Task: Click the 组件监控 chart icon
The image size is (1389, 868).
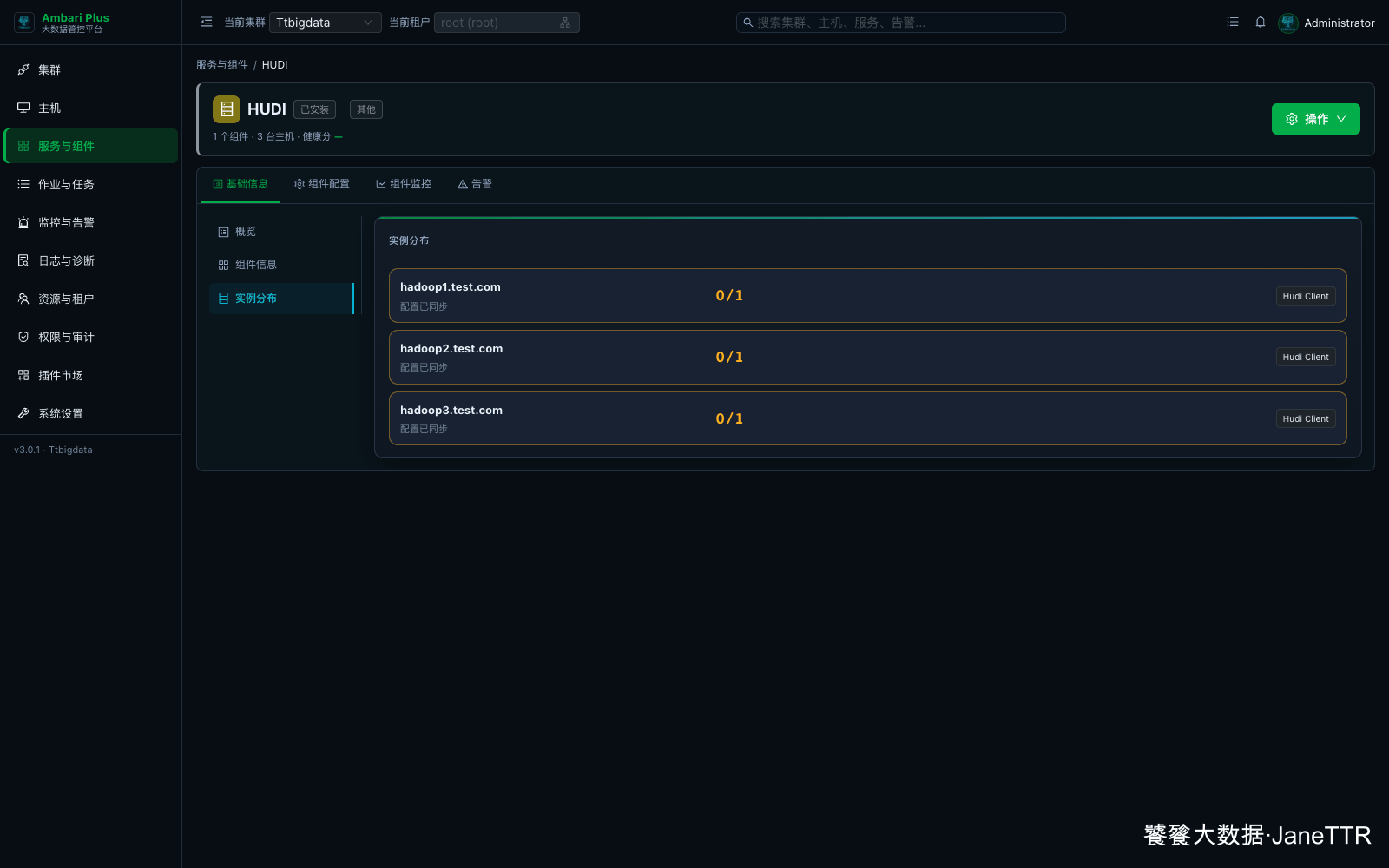Action: tap(381, 184)
